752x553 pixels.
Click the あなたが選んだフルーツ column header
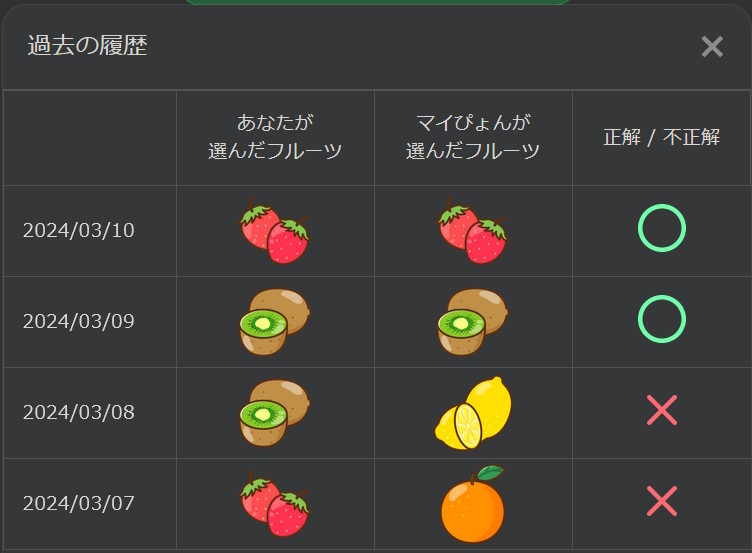[x=275, y=137]
